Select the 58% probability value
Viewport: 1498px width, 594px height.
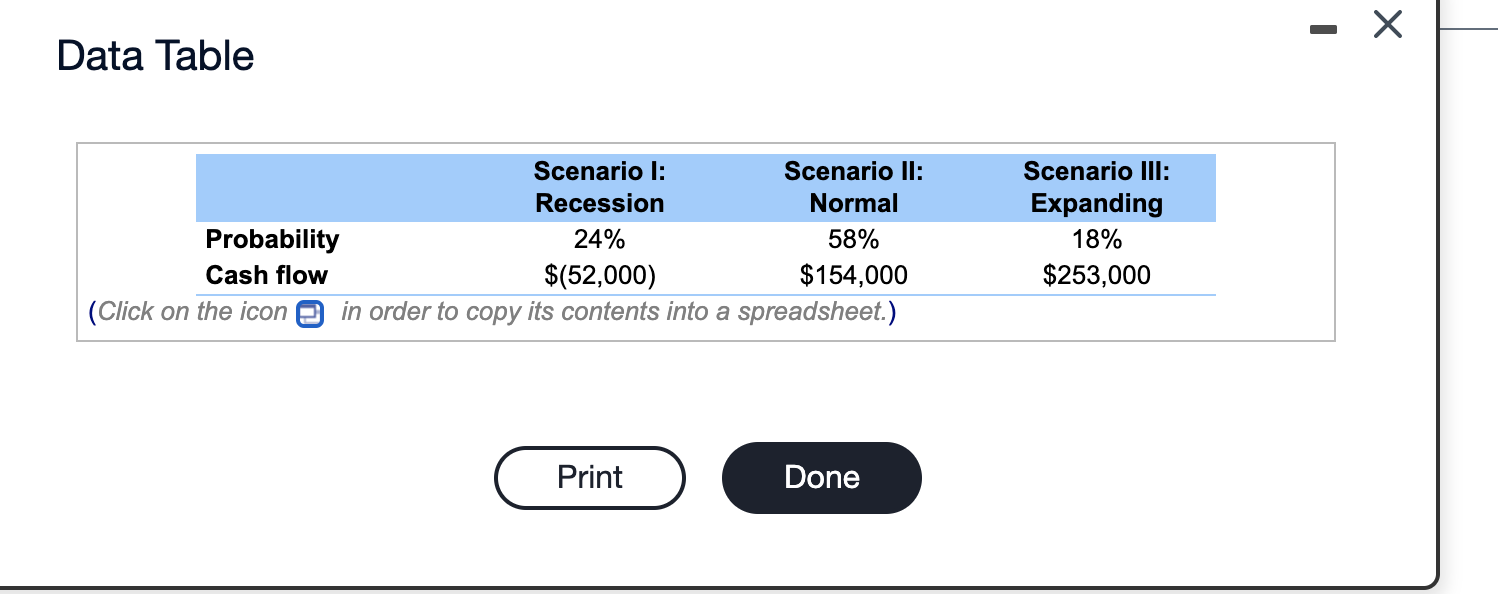pos(853,239)
